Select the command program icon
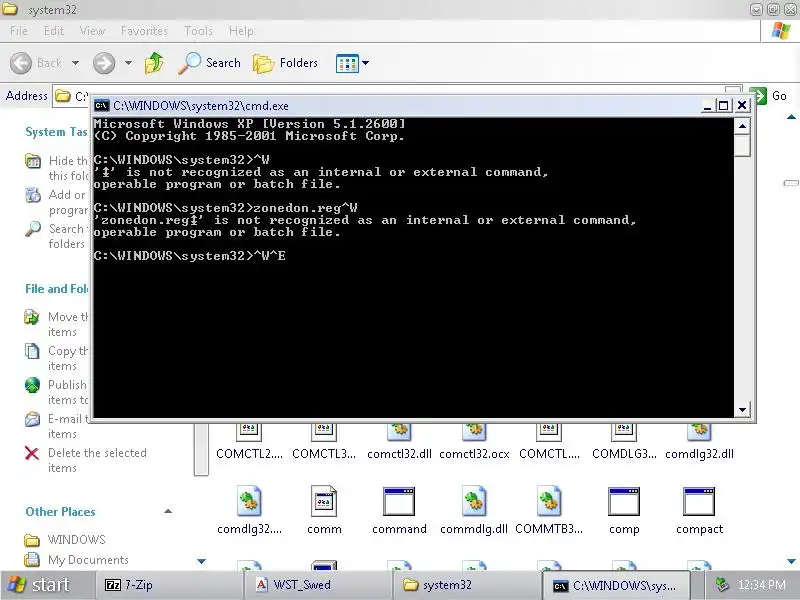 (399, 501)
